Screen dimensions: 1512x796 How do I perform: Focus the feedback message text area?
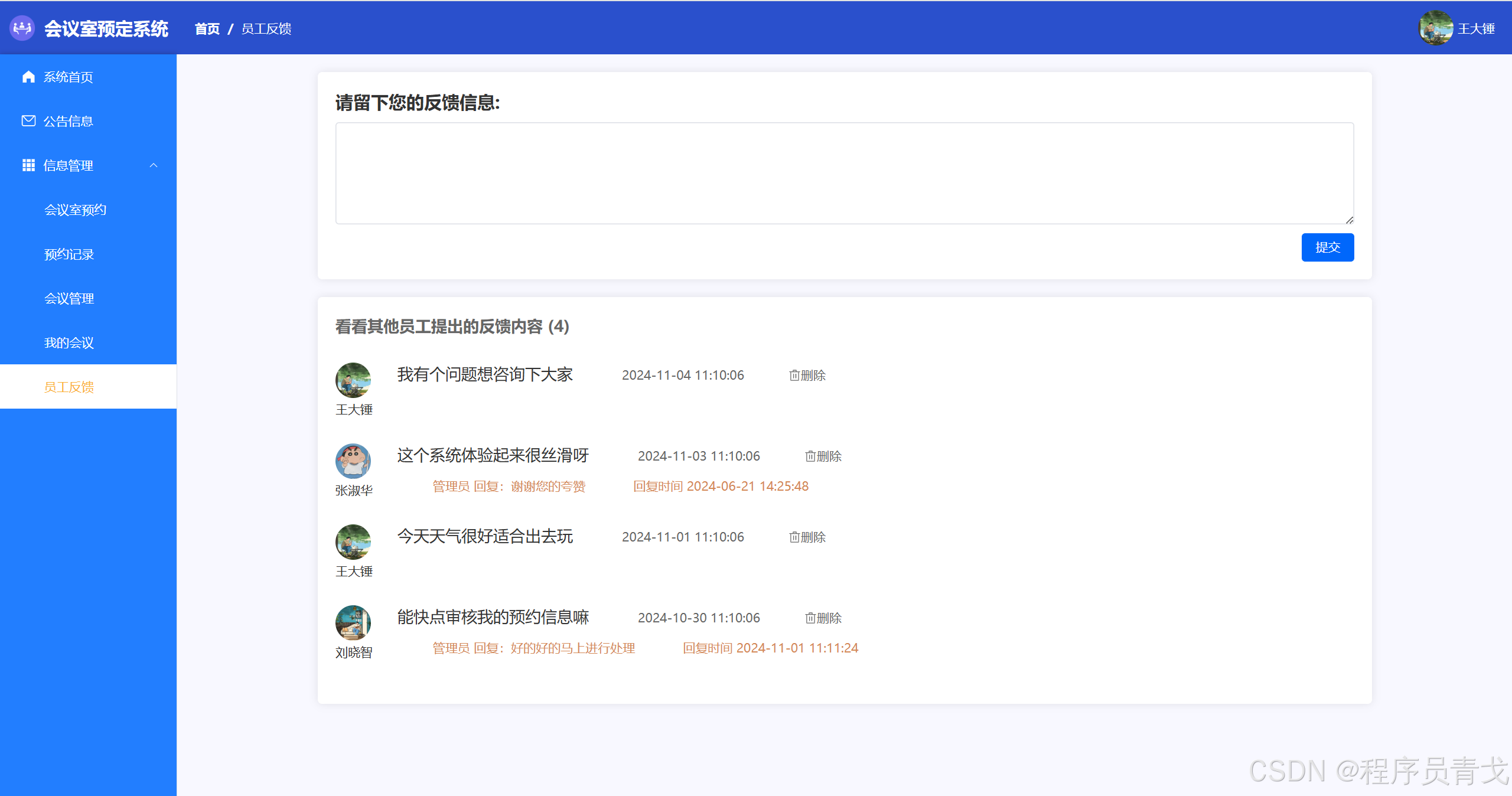click(844, 173)
